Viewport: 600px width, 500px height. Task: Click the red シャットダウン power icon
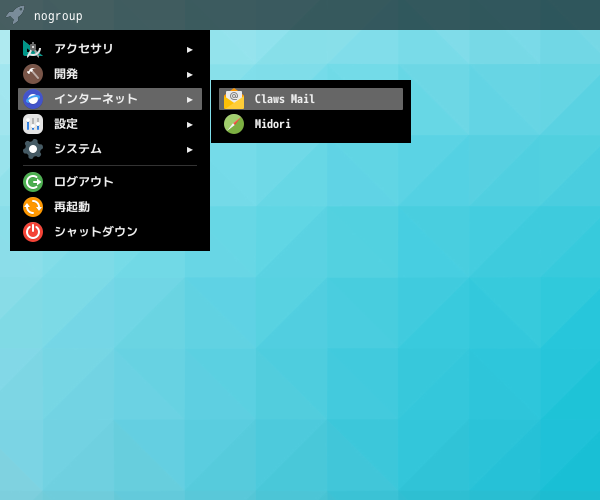point(33,232)
